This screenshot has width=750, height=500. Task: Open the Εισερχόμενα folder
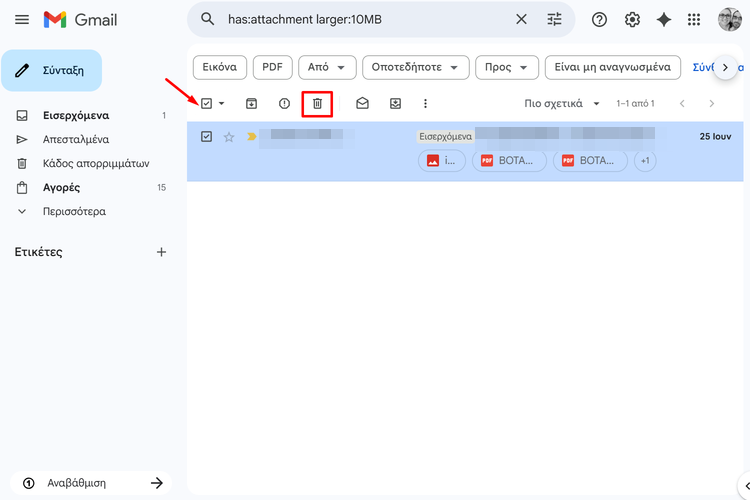pos(76,115)
